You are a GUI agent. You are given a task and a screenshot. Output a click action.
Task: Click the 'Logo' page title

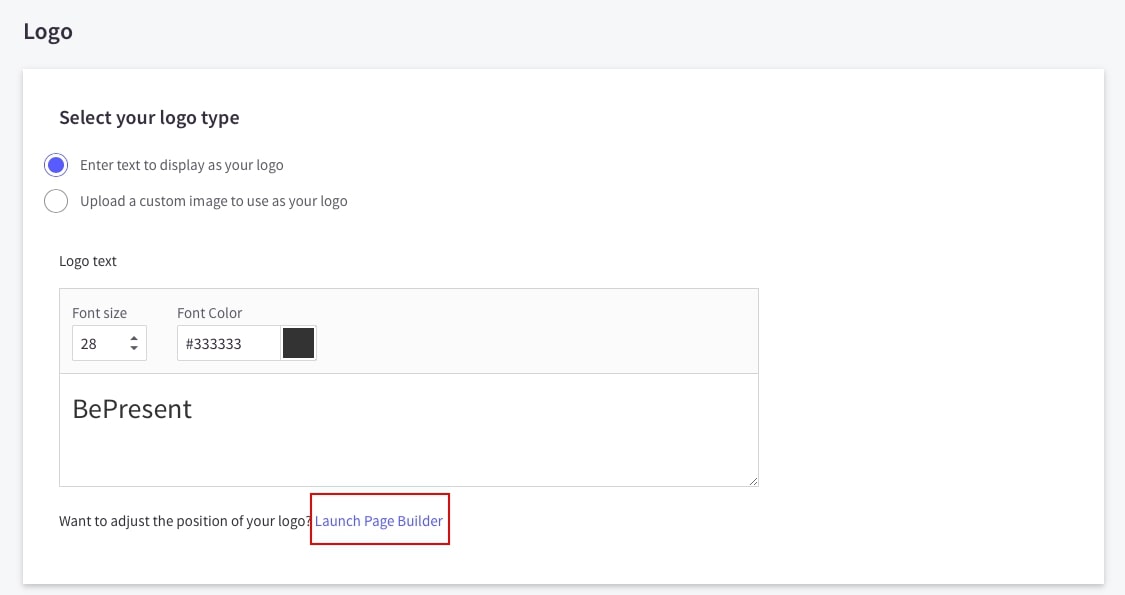tap(48, 31)
